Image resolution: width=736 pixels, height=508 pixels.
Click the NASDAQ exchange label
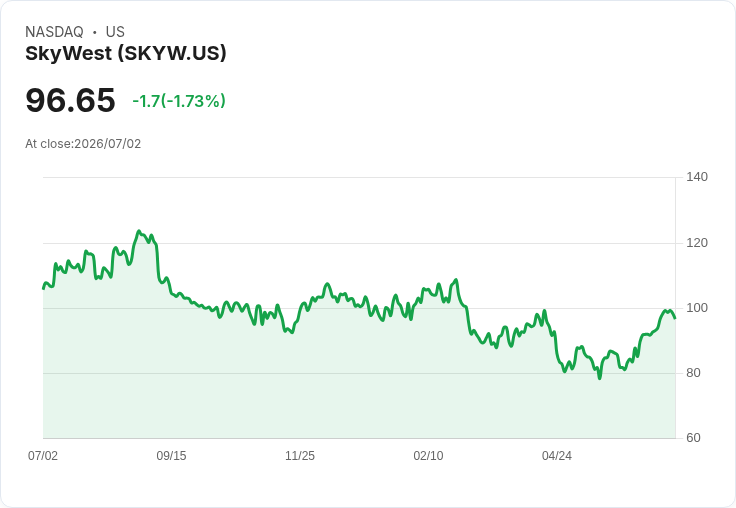[x=54, y=32]
